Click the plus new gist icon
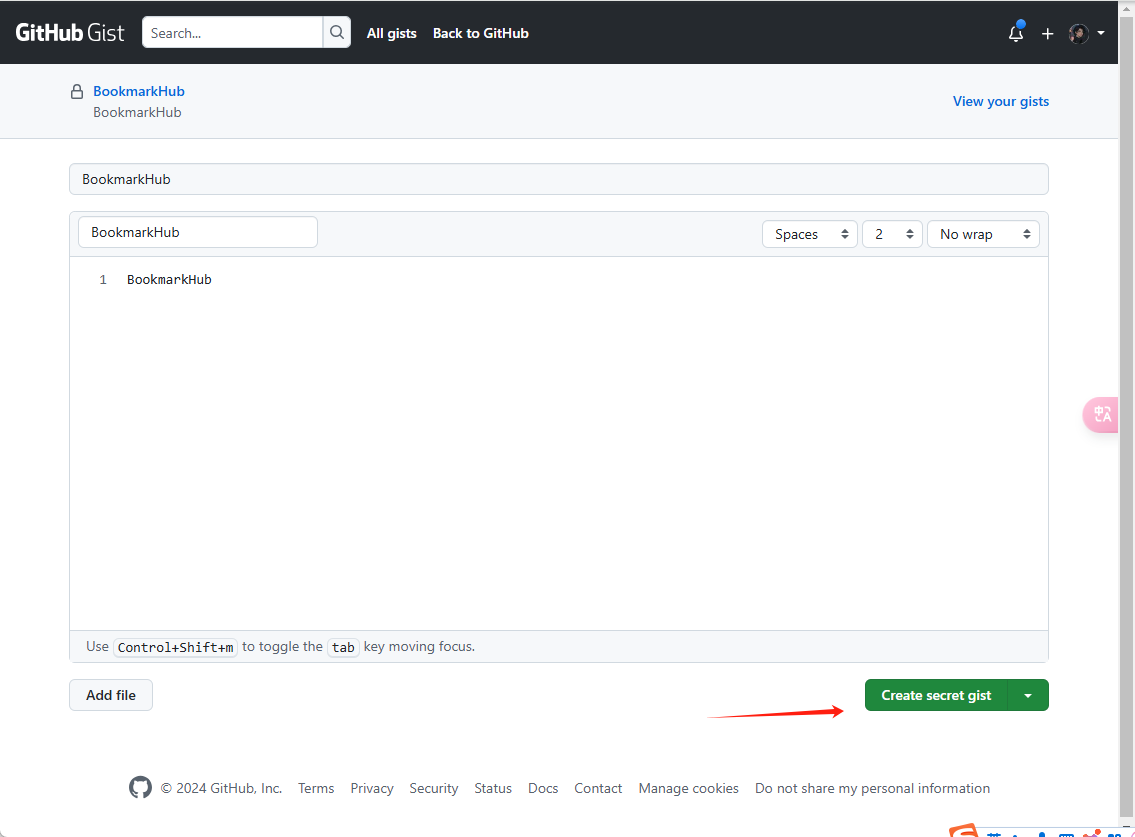 (x=1047, y=33)
